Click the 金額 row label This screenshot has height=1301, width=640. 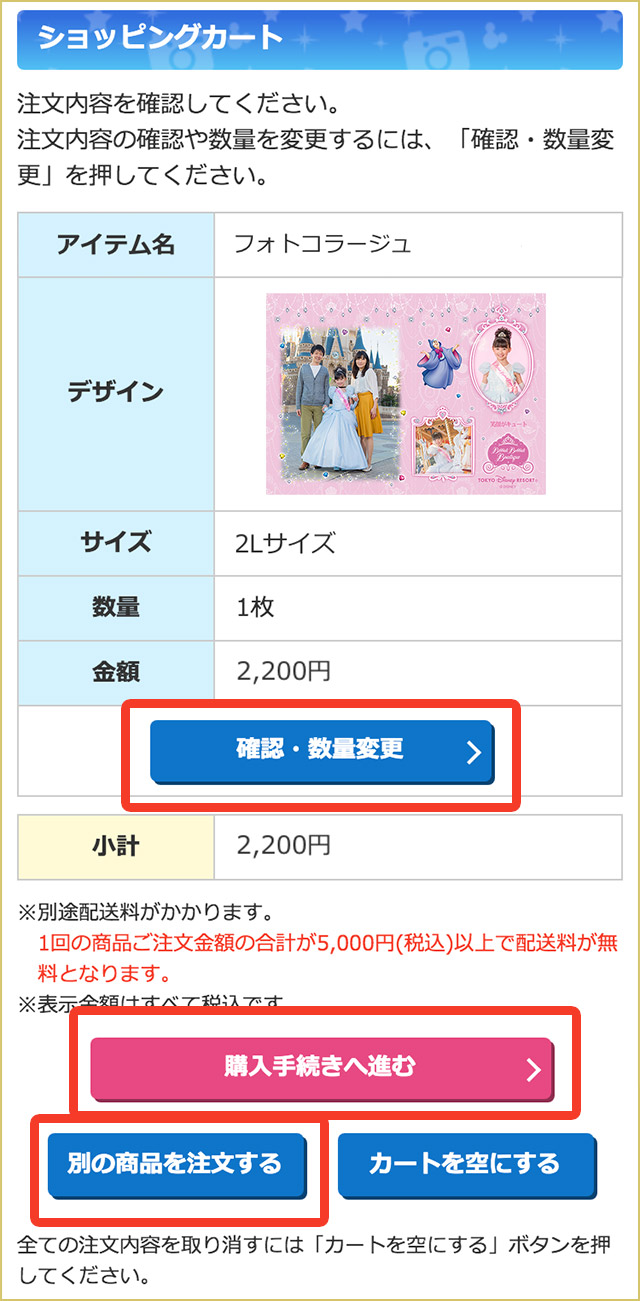tap(116, 671)
